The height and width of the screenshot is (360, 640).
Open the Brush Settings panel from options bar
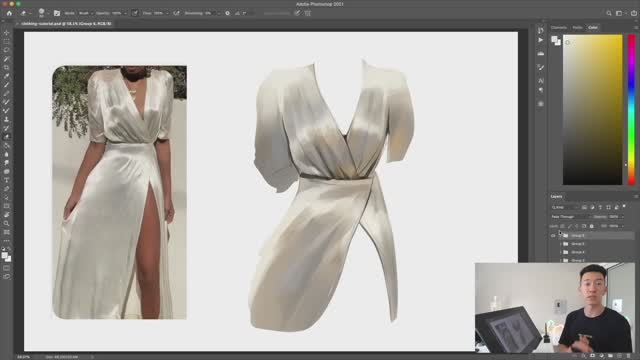[57, 13]
